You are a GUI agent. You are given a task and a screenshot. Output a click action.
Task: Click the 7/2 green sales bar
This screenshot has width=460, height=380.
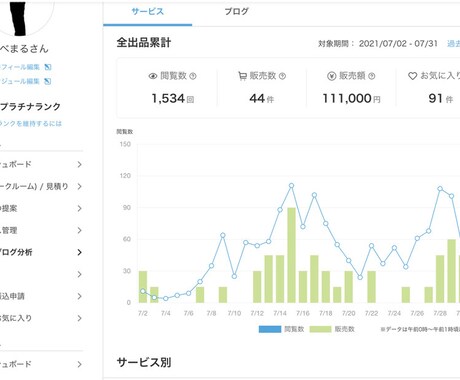pos(143,287)
